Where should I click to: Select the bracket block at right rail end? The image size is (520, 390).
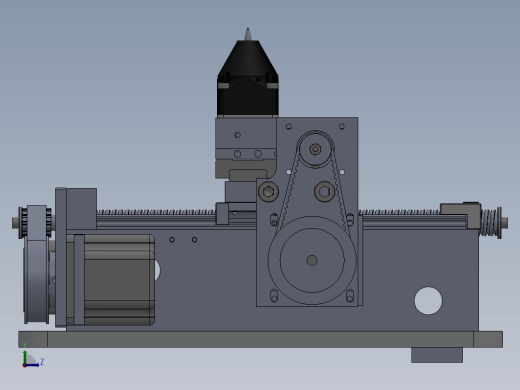point(460,215)
